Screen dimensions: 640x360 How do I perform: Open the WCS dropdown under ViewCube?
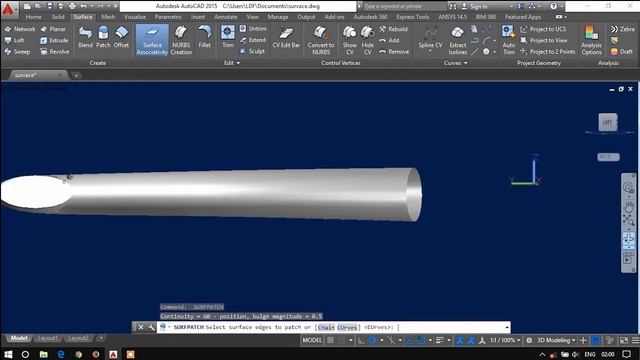coord(608,157)
